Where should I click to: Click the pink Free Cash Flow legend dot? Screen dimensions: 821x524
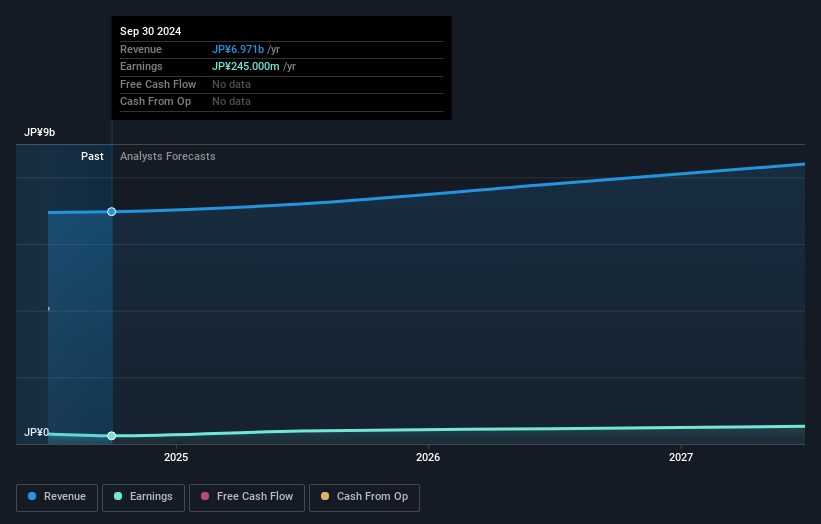click(205, 496)
